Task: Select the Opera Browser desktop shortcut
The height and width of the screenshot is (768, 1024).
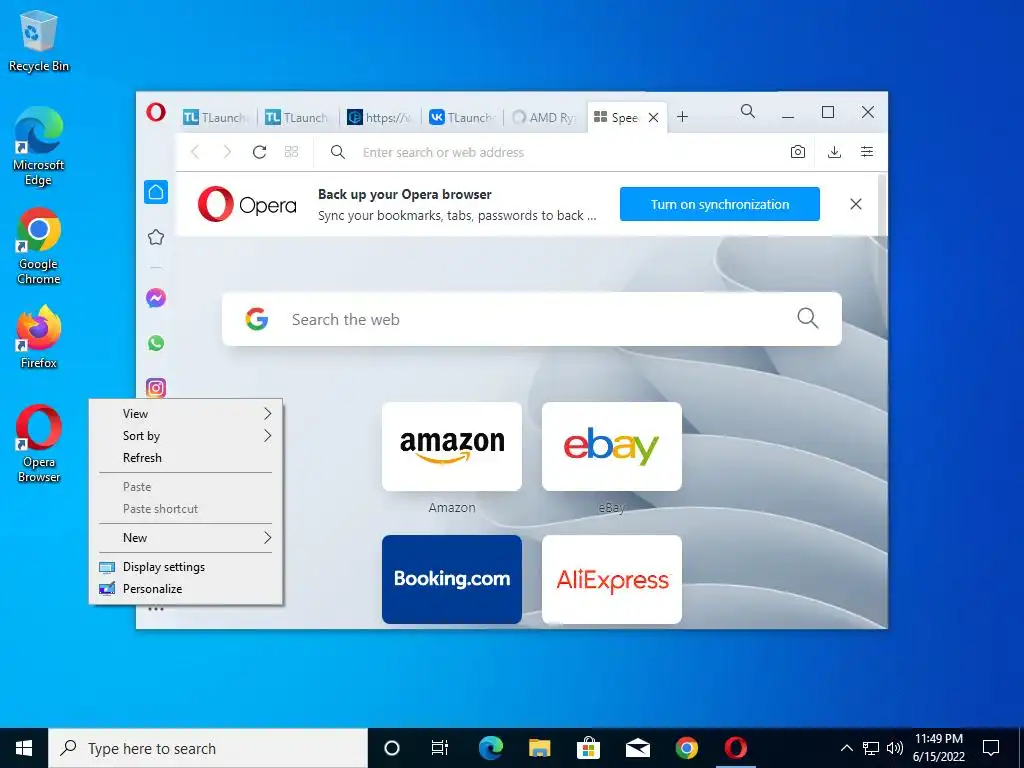Action: pos(39,444)
